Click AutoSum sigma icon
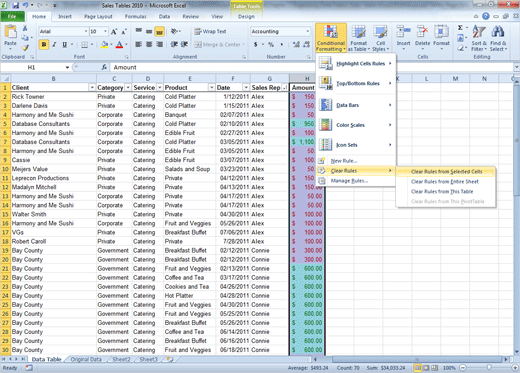520x373 pixels. [x=460, y=28]
